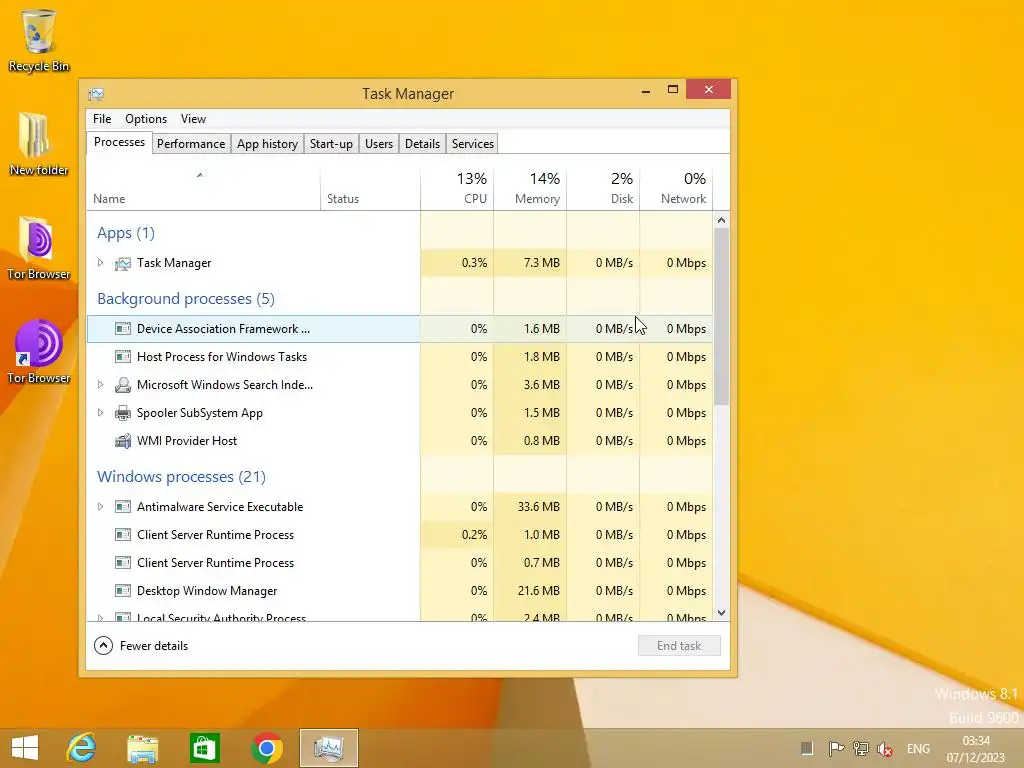This screenshot has height=768, width=1024.
Task: Select the Tor Browser folder icon on desktop
Action: click(39, 248)
